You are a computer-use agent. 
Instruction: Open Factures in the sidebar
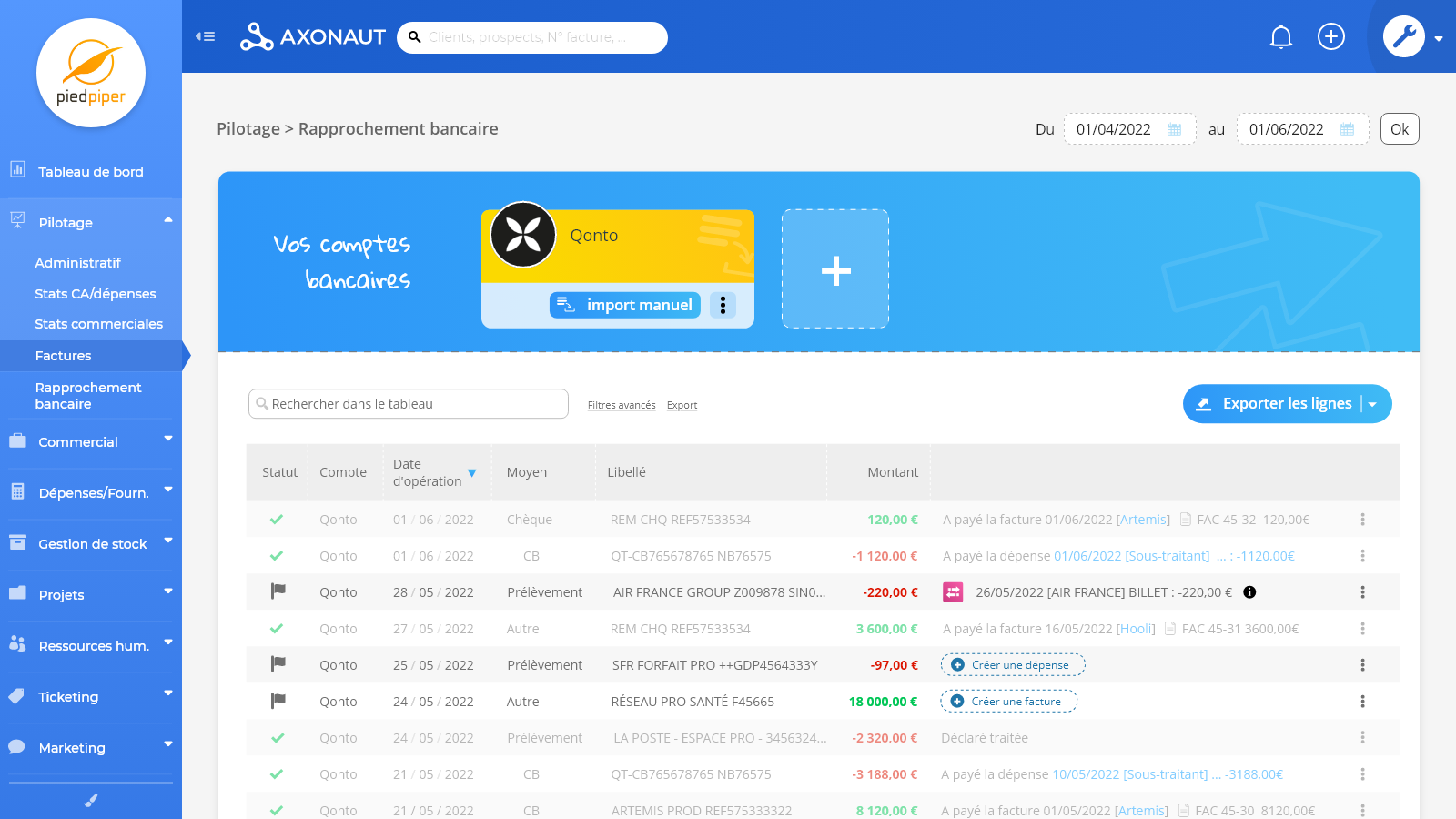pyautogui.click(x=64, y=356)
